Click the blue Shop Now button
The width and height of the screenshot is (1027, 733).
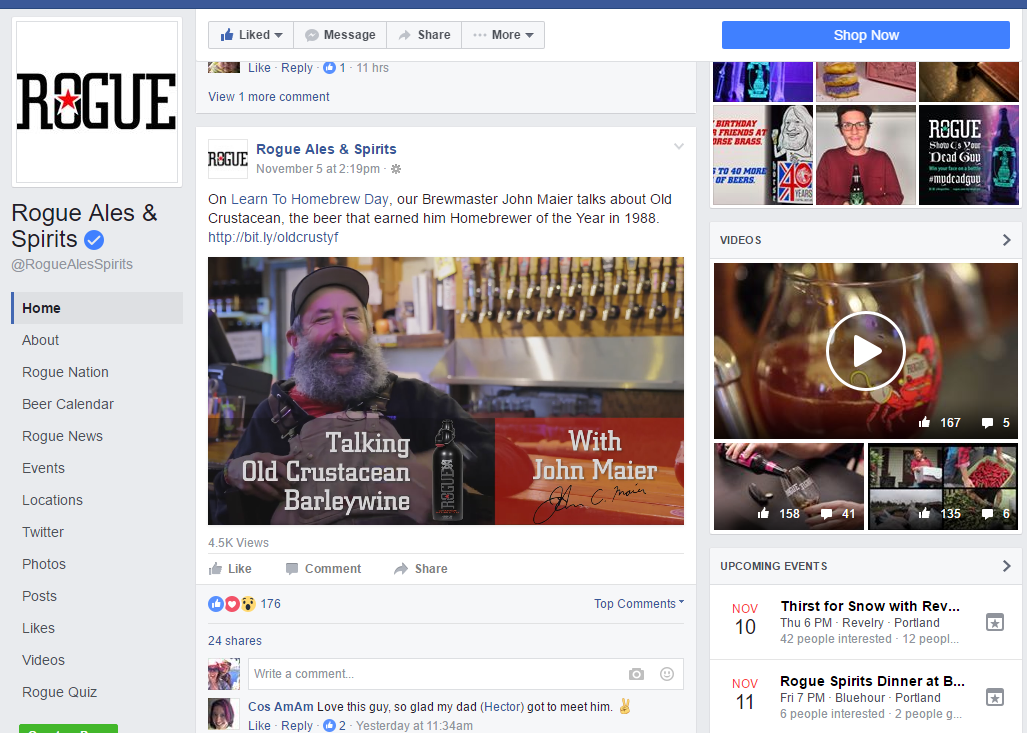tap(866, 35)
